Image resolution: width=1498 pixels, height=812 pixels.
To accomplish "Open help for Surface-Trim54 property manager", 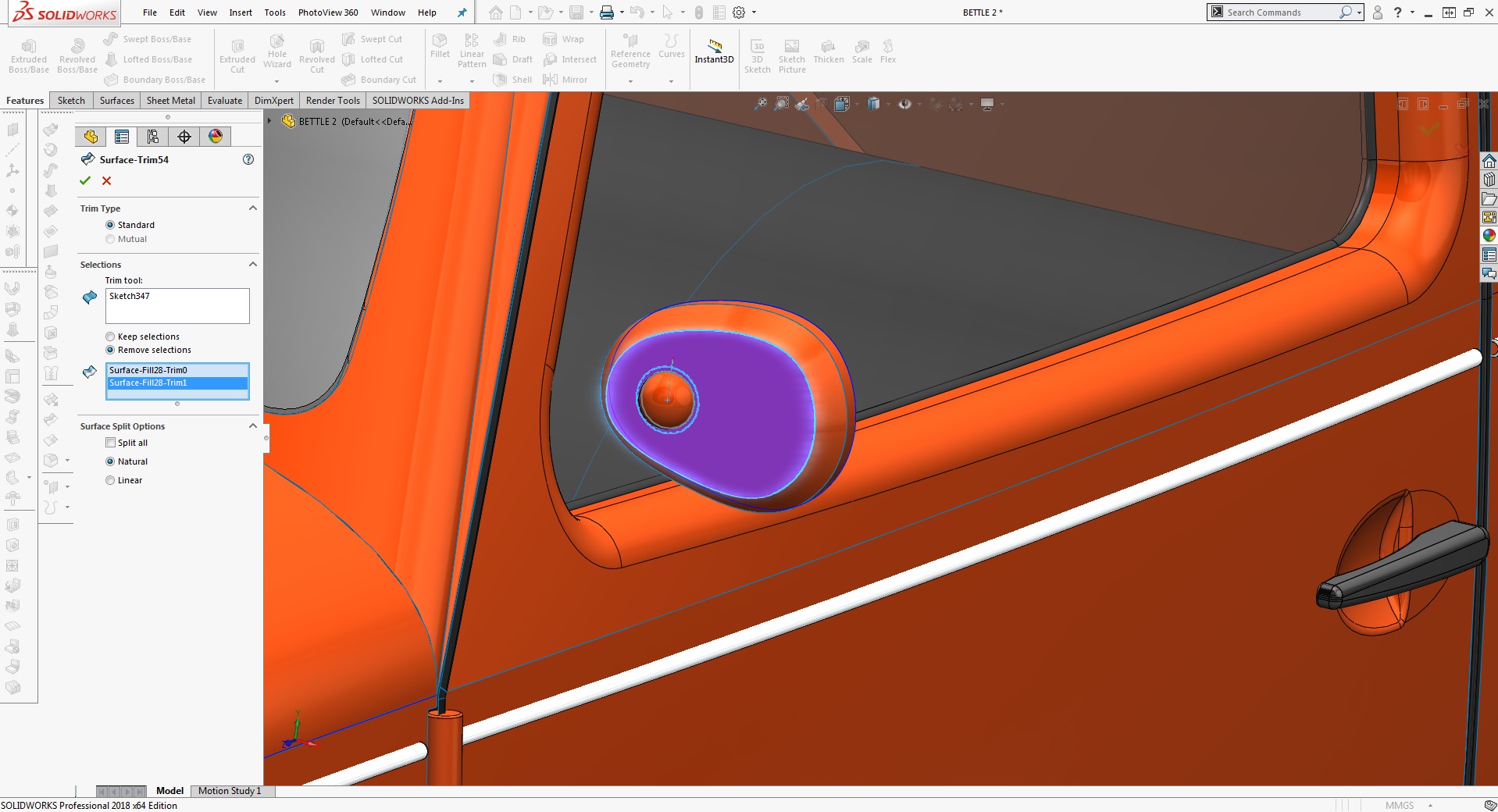I will tap(248, 159).
